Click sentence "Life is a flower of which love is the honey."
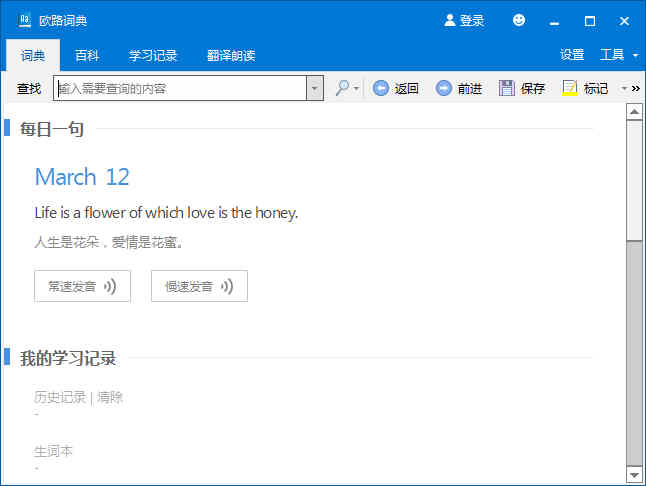The width and height of the screenshot is (646, 486). point(166,213)
